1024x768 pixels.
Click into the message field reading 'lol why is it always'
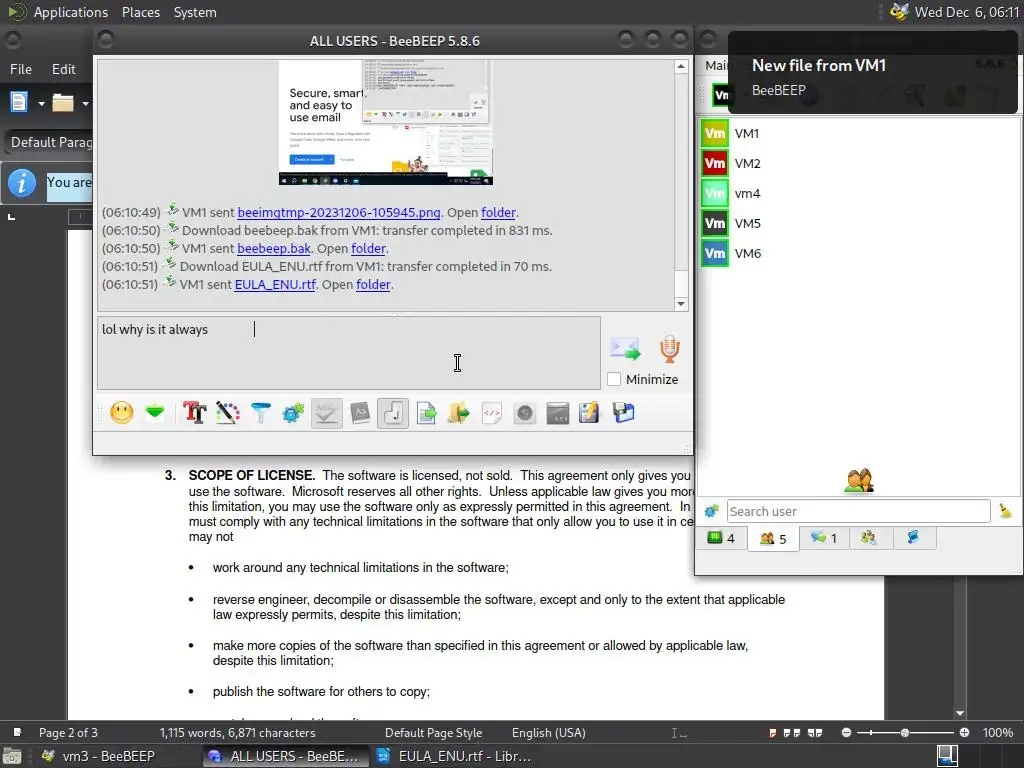point(349,353)
